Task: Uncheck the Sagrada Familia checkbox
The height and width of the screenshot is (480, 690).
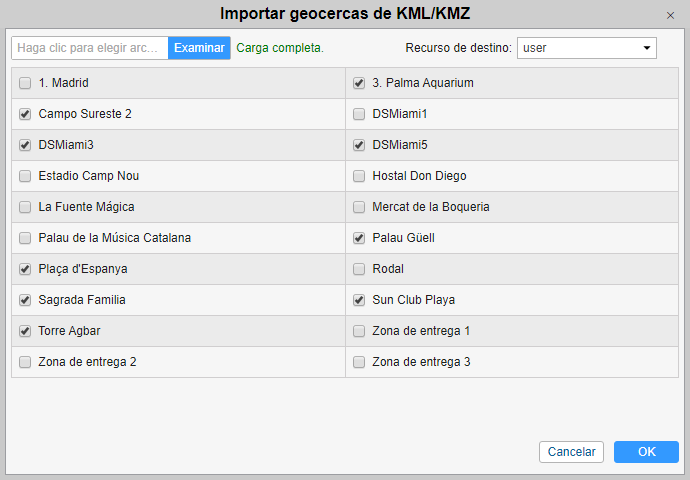Action: (25, 301)
